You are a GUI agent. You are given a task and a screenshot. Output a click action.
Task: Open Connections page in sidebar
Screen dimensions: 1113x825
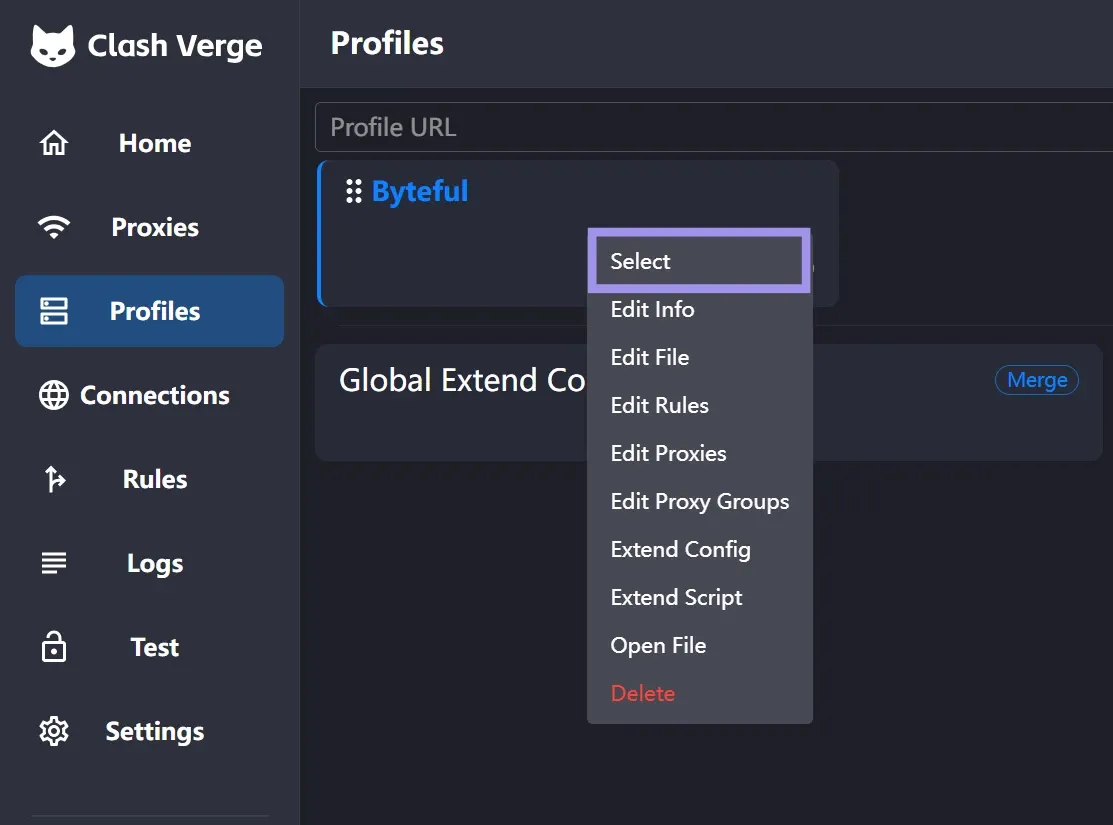(x=149, y=395)
